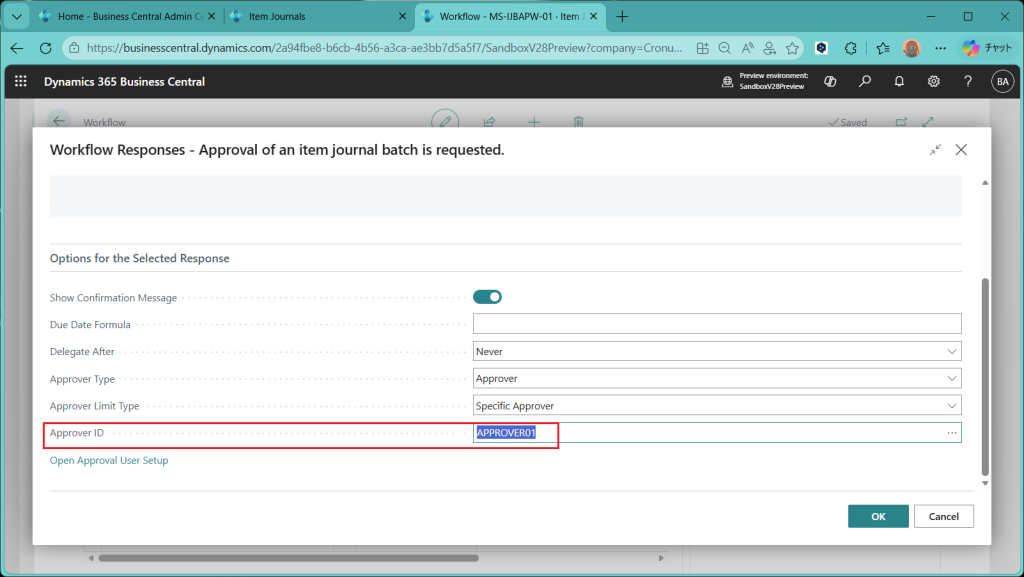
Task: Click the Due Date Formula input field
Action: click(x=716, y=324)
